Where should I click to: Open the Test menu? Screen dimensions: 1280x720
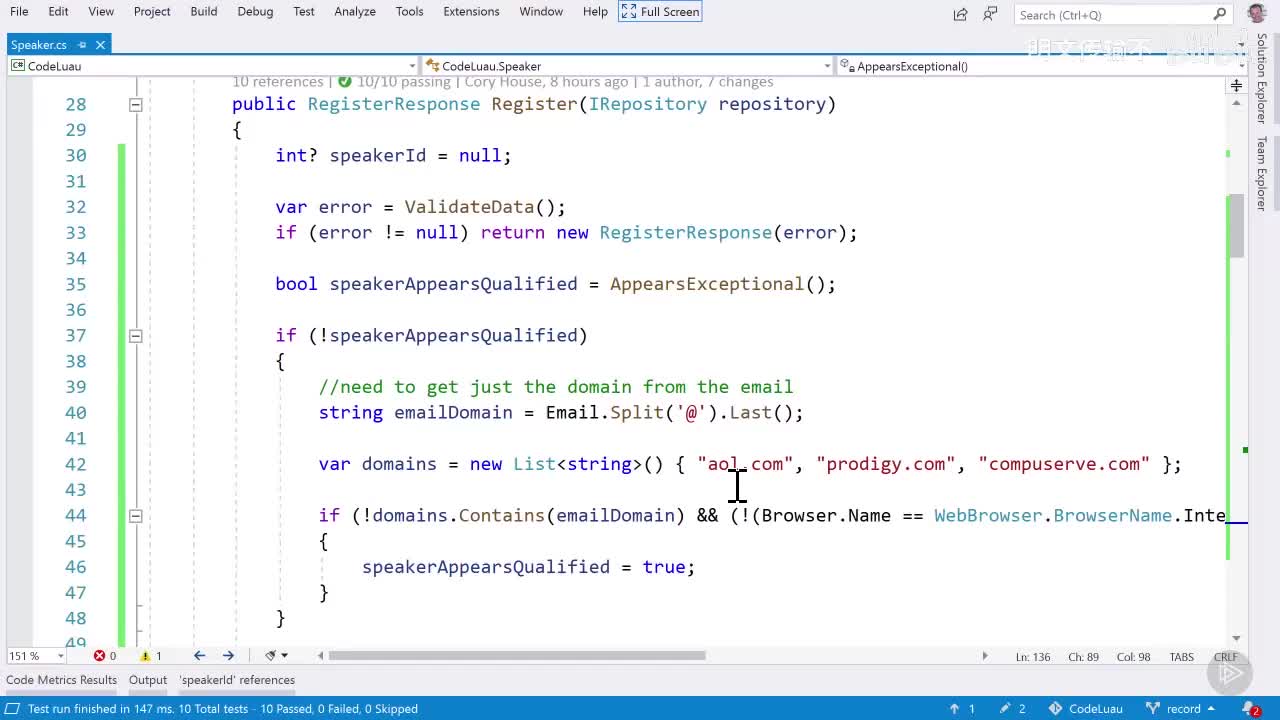304,11
